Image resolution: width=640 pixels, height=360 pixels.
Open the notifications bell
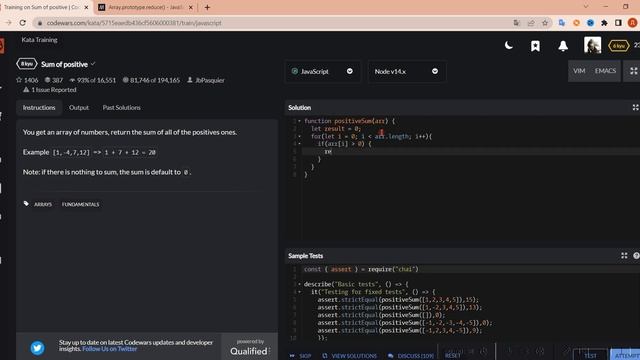[563, 46]
